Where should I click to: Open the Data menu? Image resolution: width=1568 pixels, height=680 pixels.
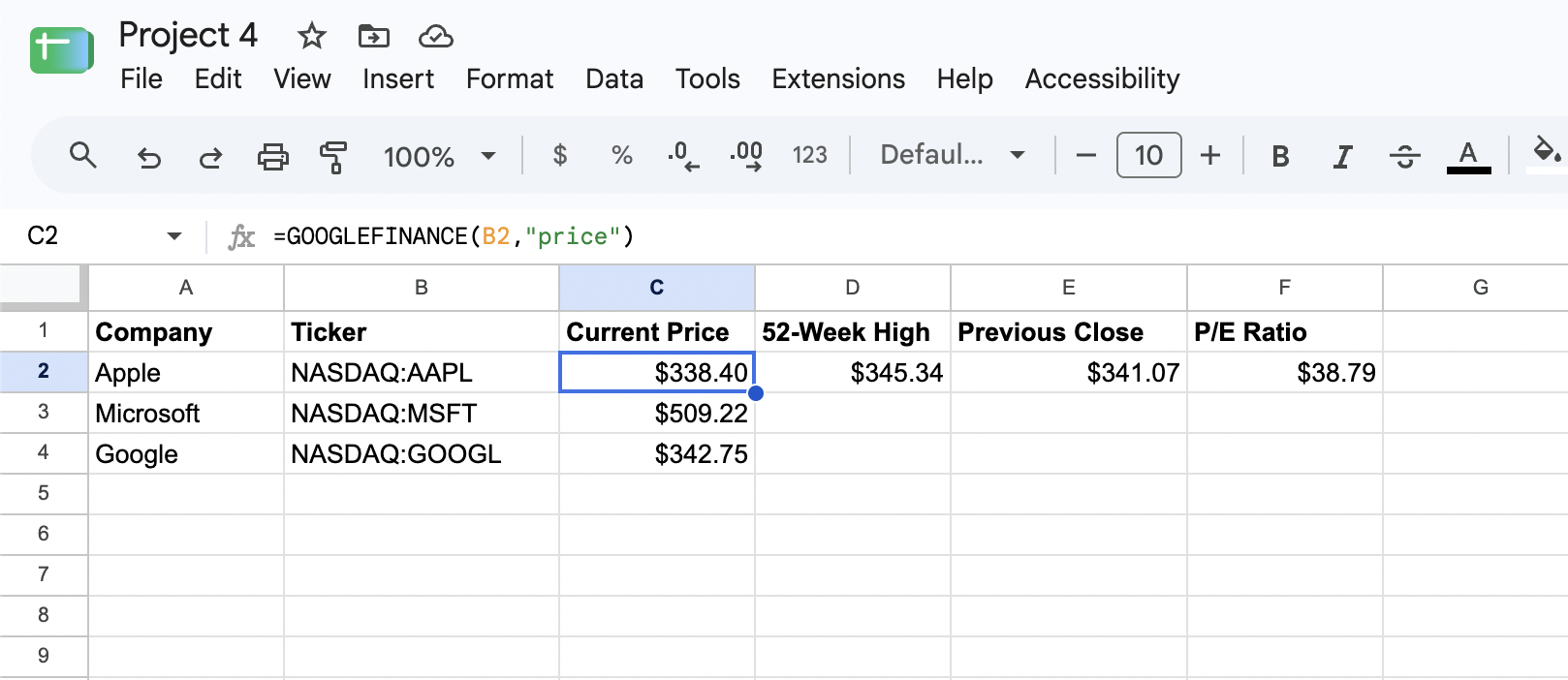click(614, 78)
